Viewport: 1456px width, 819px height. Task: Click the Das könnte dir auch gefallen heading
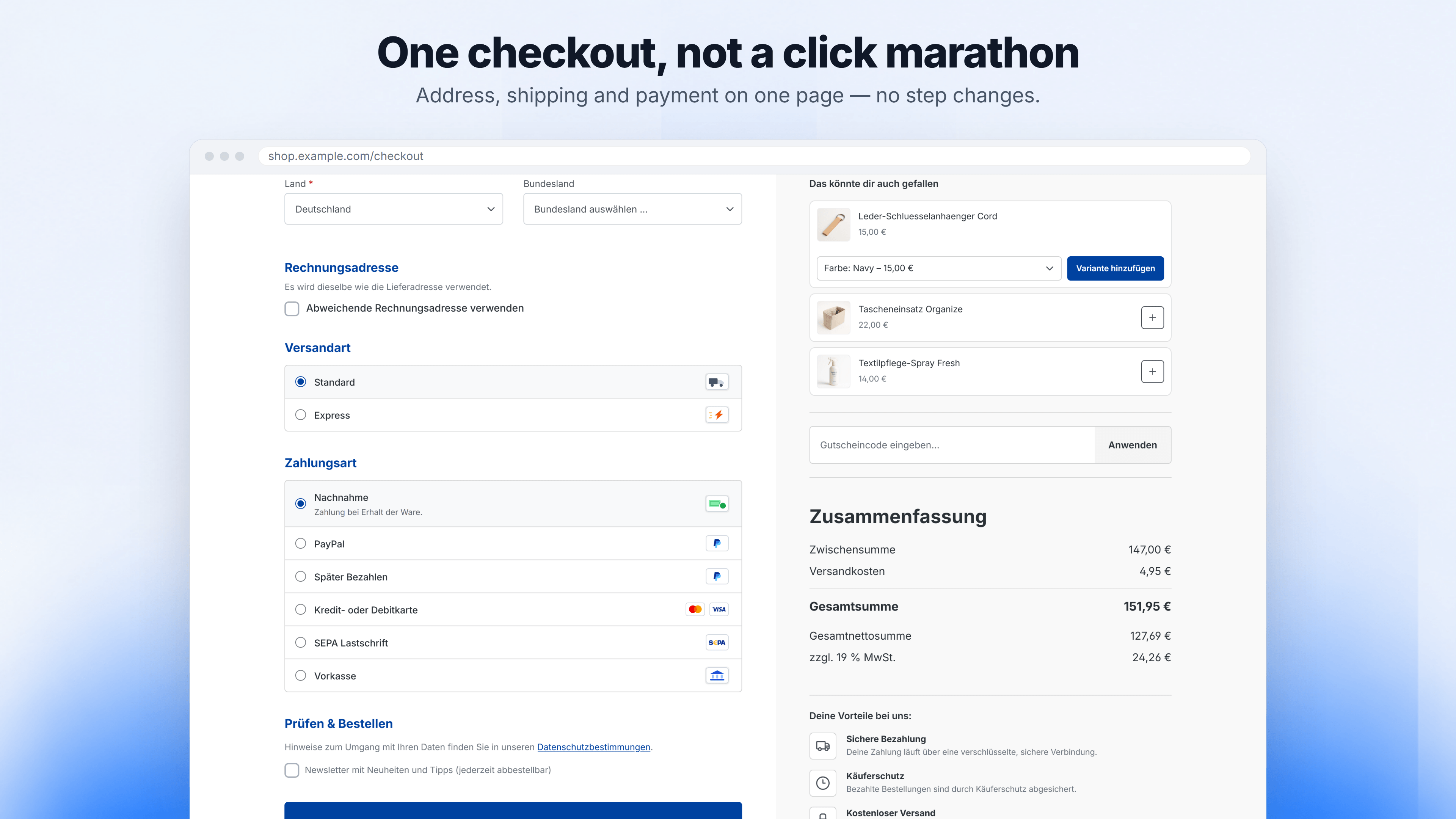873,184
